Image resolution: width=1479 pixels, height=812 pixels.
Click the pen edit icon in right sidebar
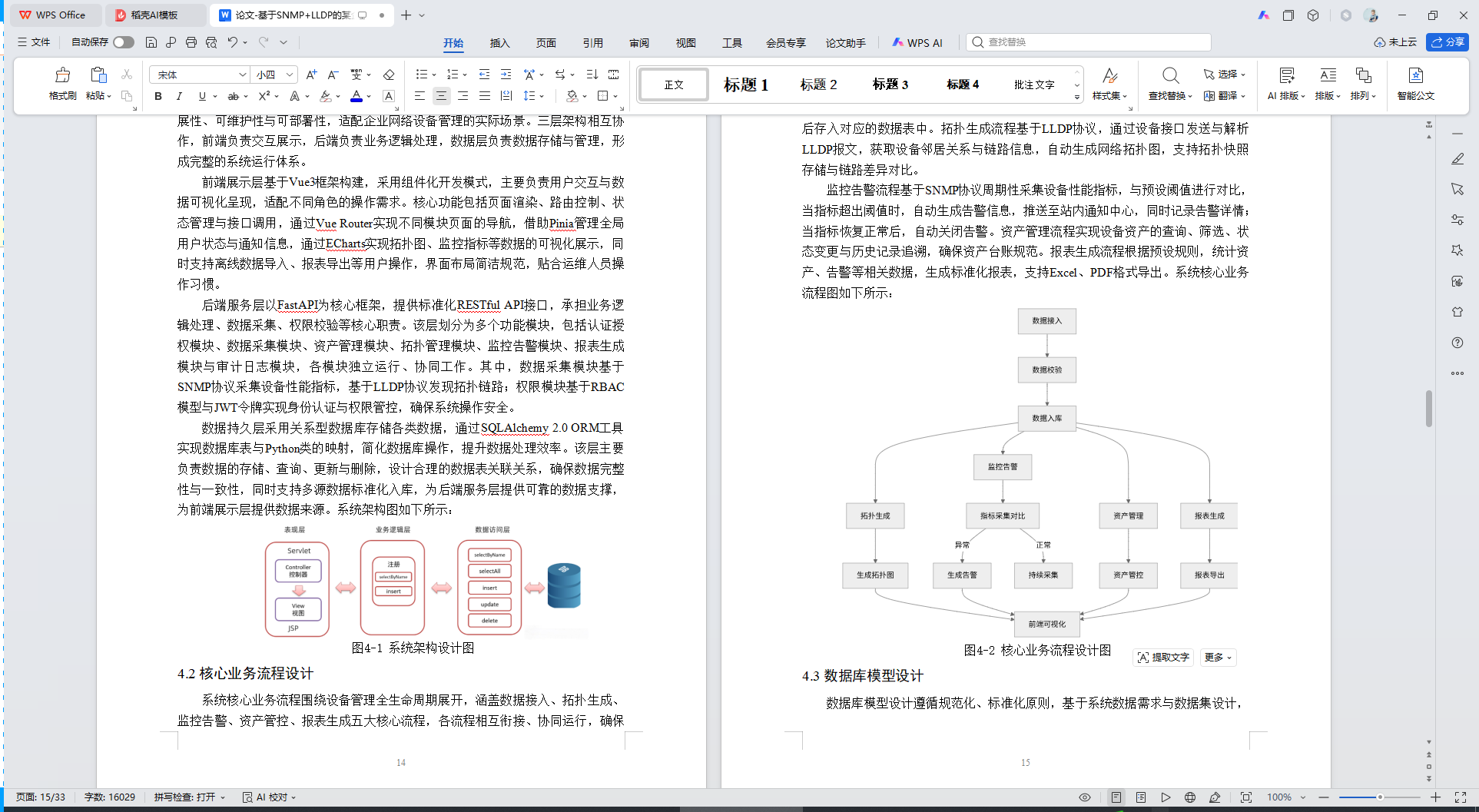click(x=1457, y=158)
